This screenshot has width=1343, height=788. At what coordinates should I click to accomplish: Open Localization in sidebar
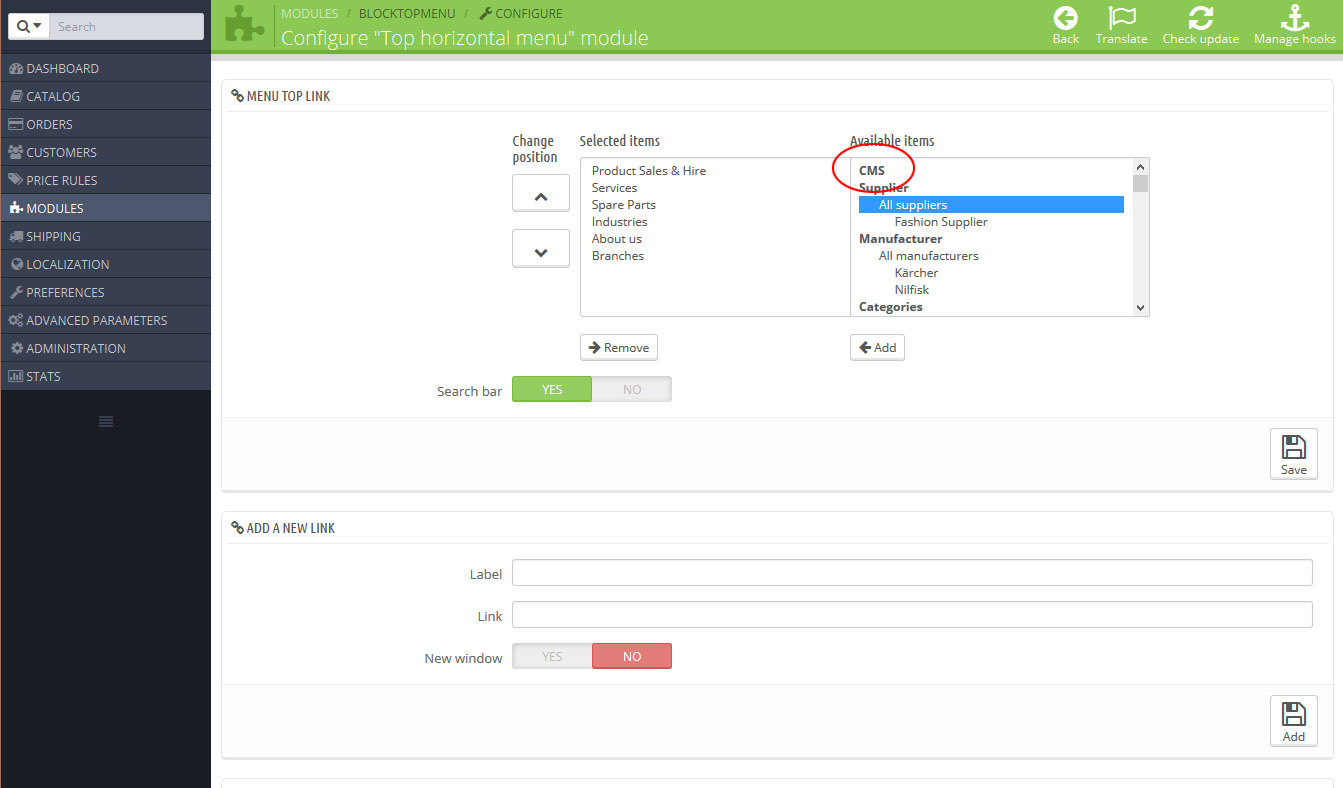point(105,264)
